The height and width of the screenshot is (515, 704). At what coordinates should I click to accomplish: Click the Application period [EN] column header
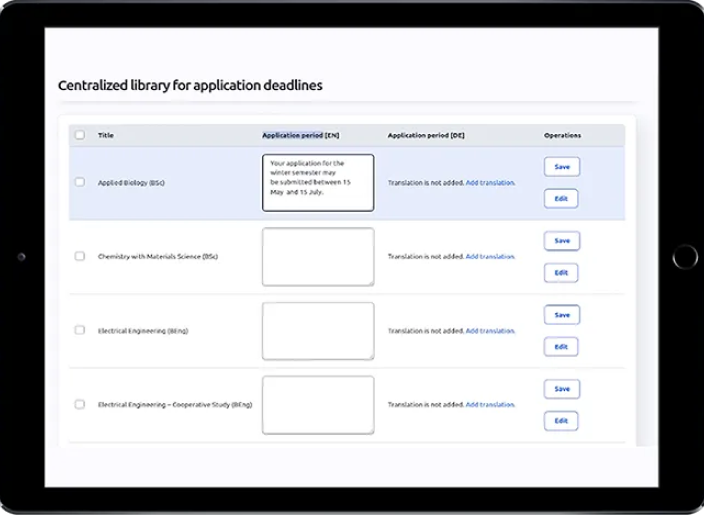(300, 135)
